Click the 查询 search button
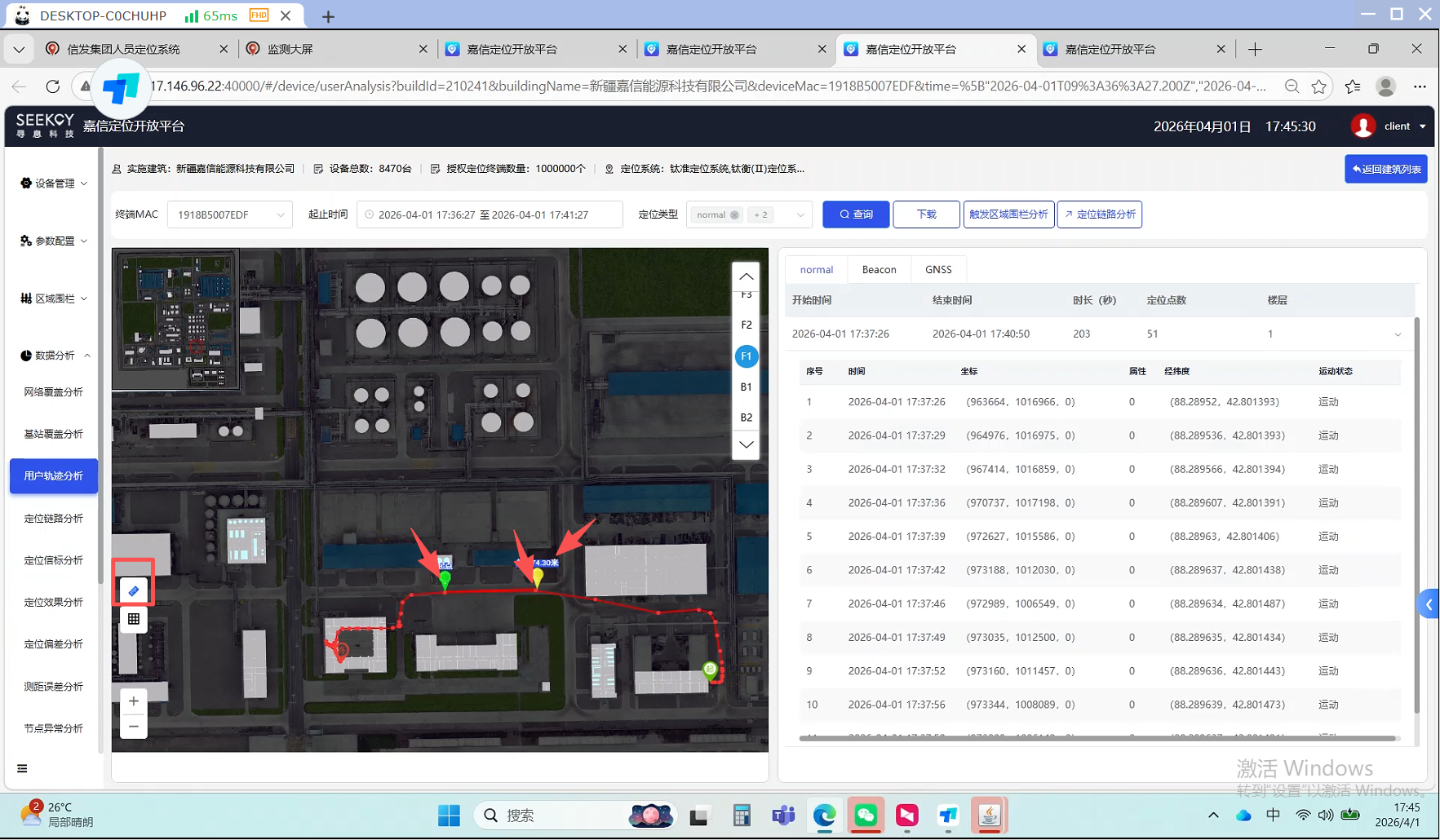This screenshot has height=840, width=1440. pyautogui.click(x=856, y=214)
